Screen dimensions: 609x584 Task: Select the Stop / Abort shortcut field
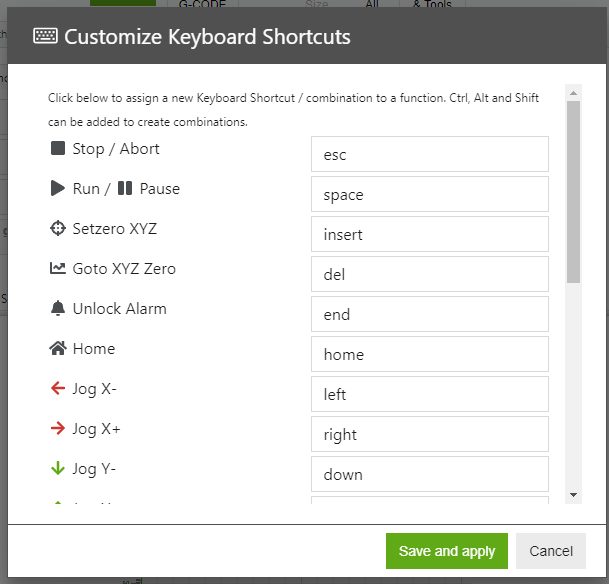pyautogui.click(x=429, y=154)
